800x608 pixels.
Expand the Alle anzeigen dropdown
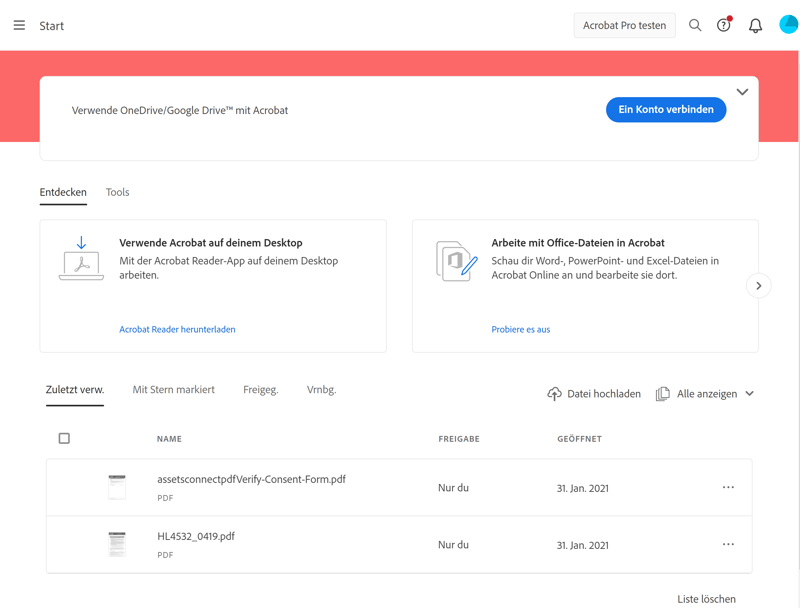pos(749,394)
